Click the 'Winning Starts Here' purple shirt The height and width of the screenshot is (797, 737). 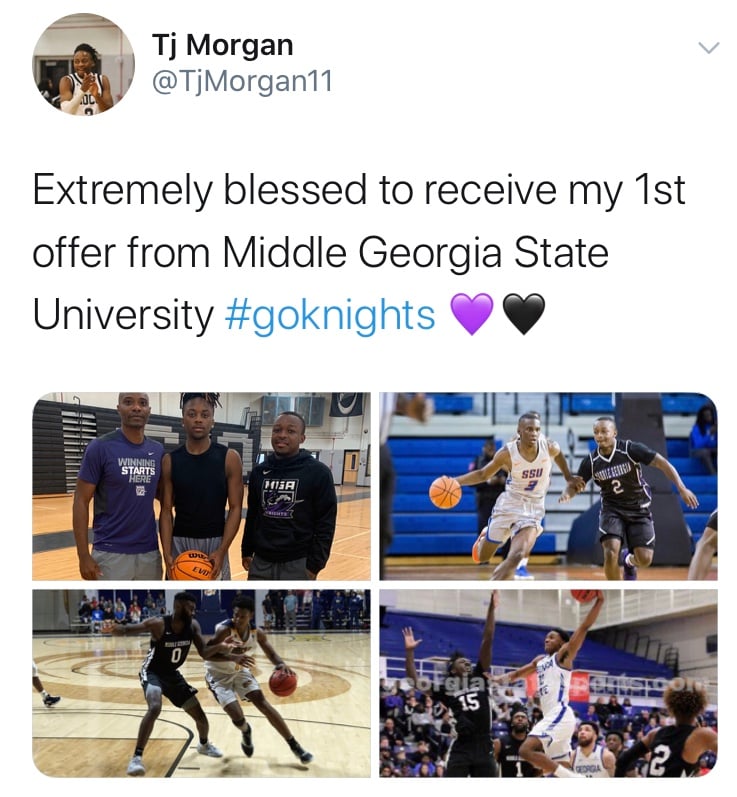(124, 493)
